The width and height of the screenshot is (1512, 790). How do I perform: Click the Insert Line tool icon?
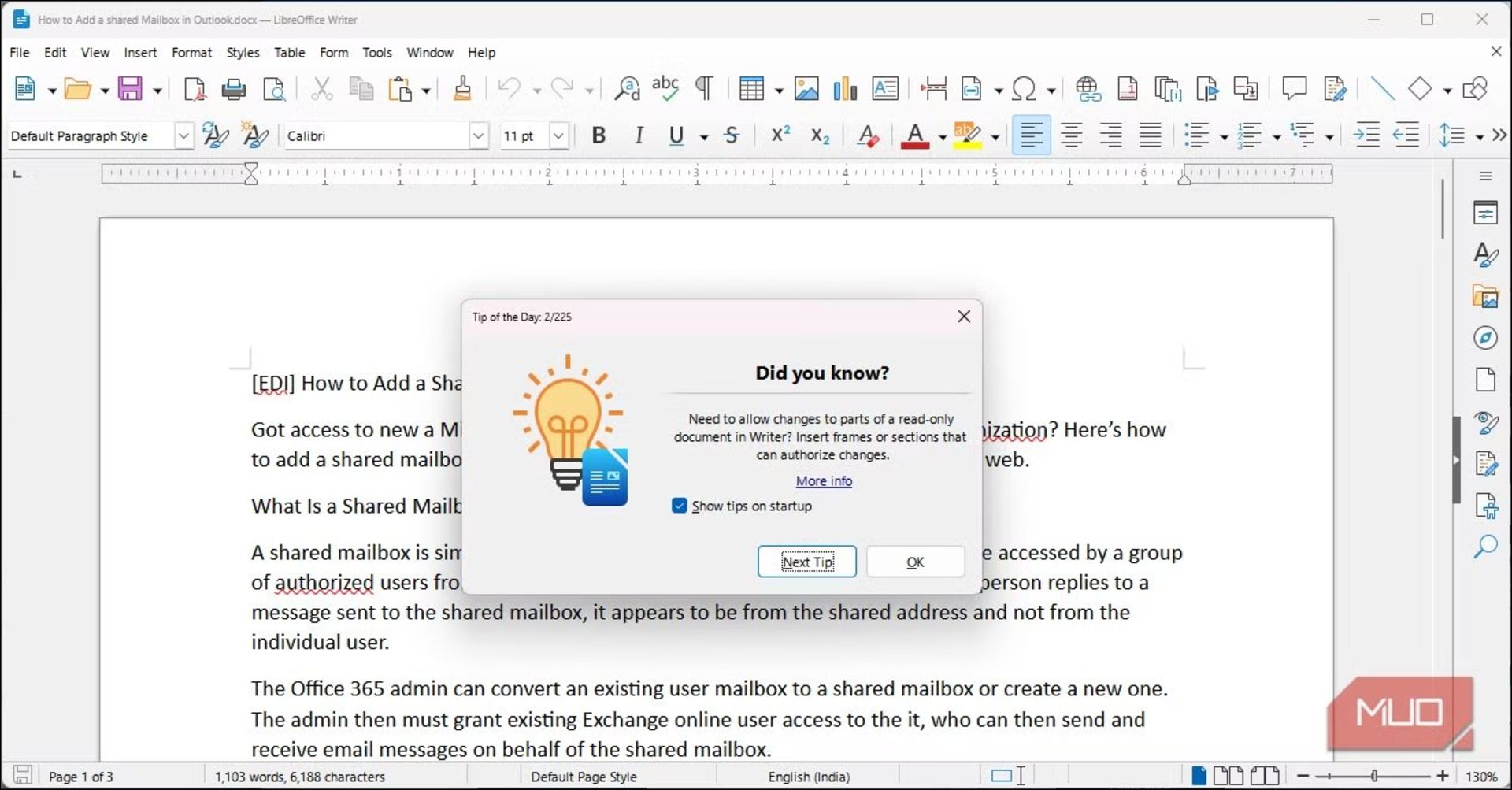tap(1382, 89)
